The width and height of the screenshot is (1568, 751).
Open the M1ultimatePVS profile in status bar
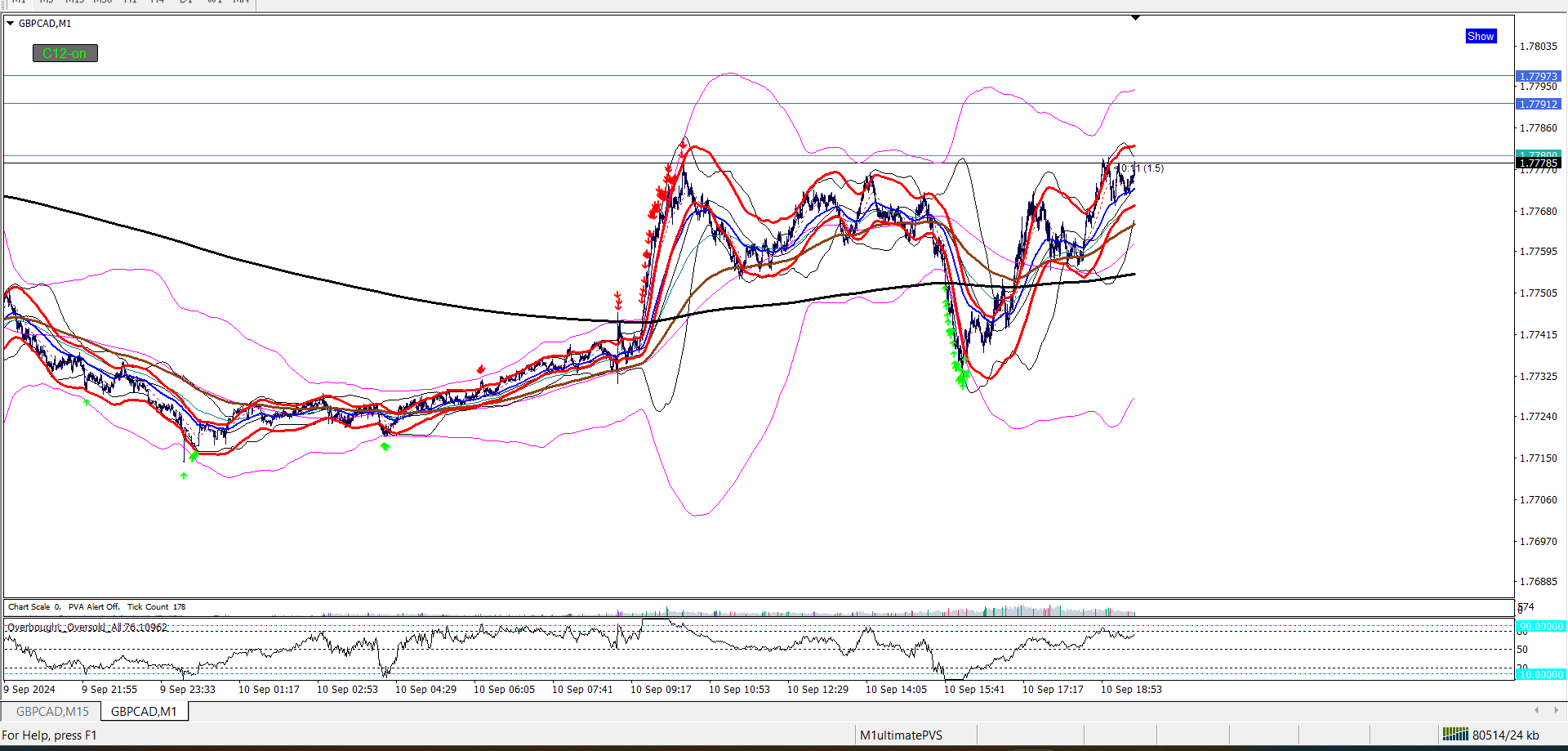(x=901, y=735)
